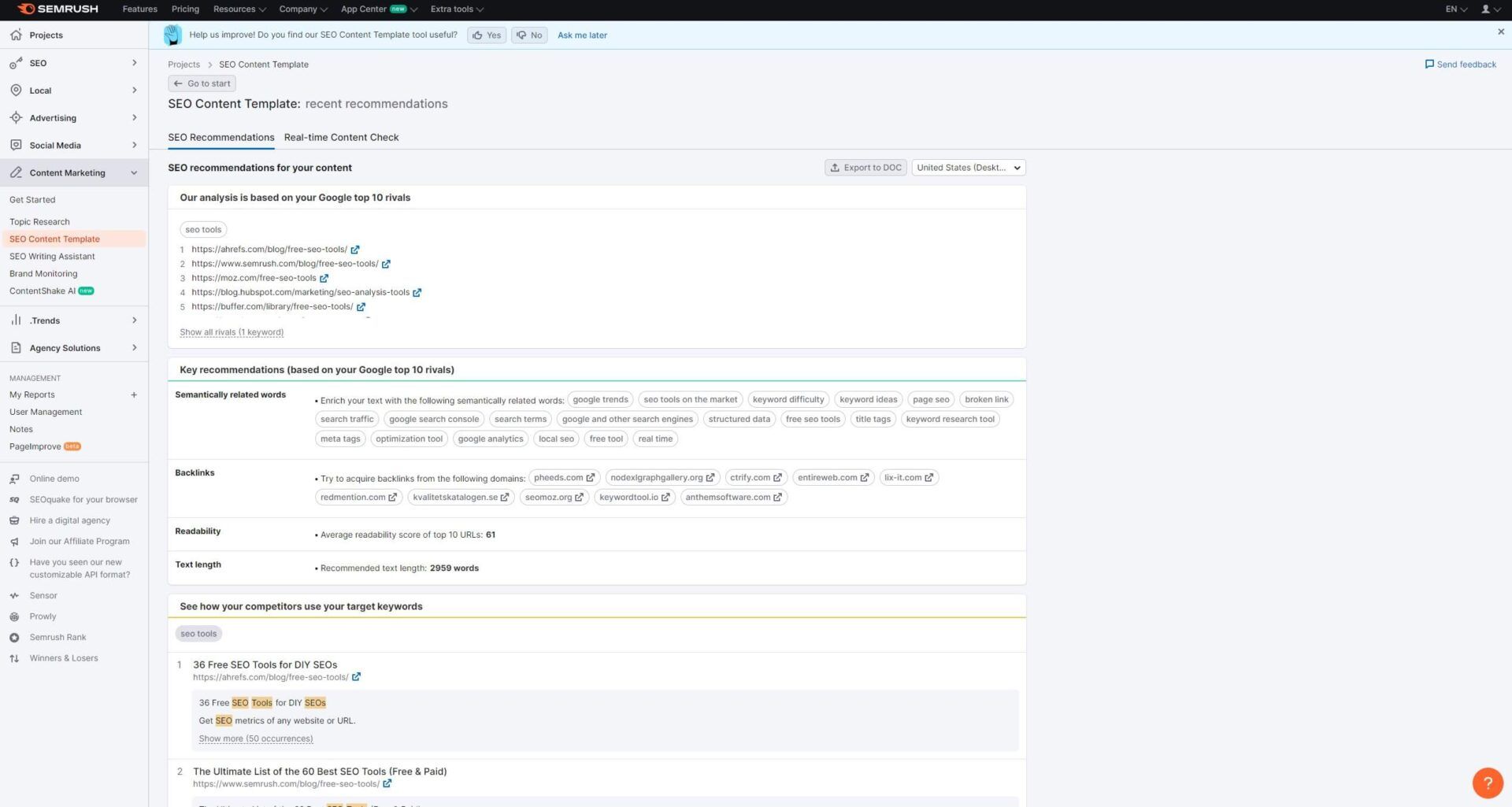Open the orange help question-mark button
Screen dimensions: 1512x807
pos(1488,783)
